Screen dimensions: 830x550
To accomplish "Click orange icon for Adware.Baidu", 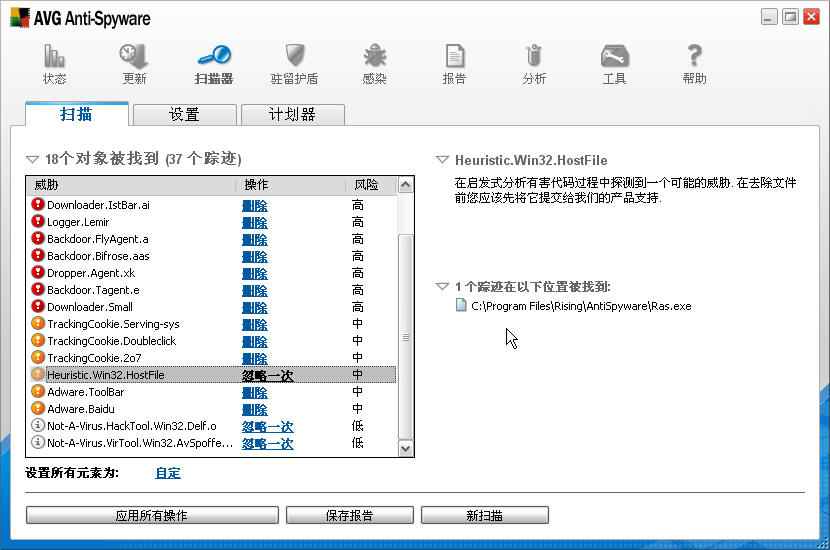I will [x=38, y=408].
